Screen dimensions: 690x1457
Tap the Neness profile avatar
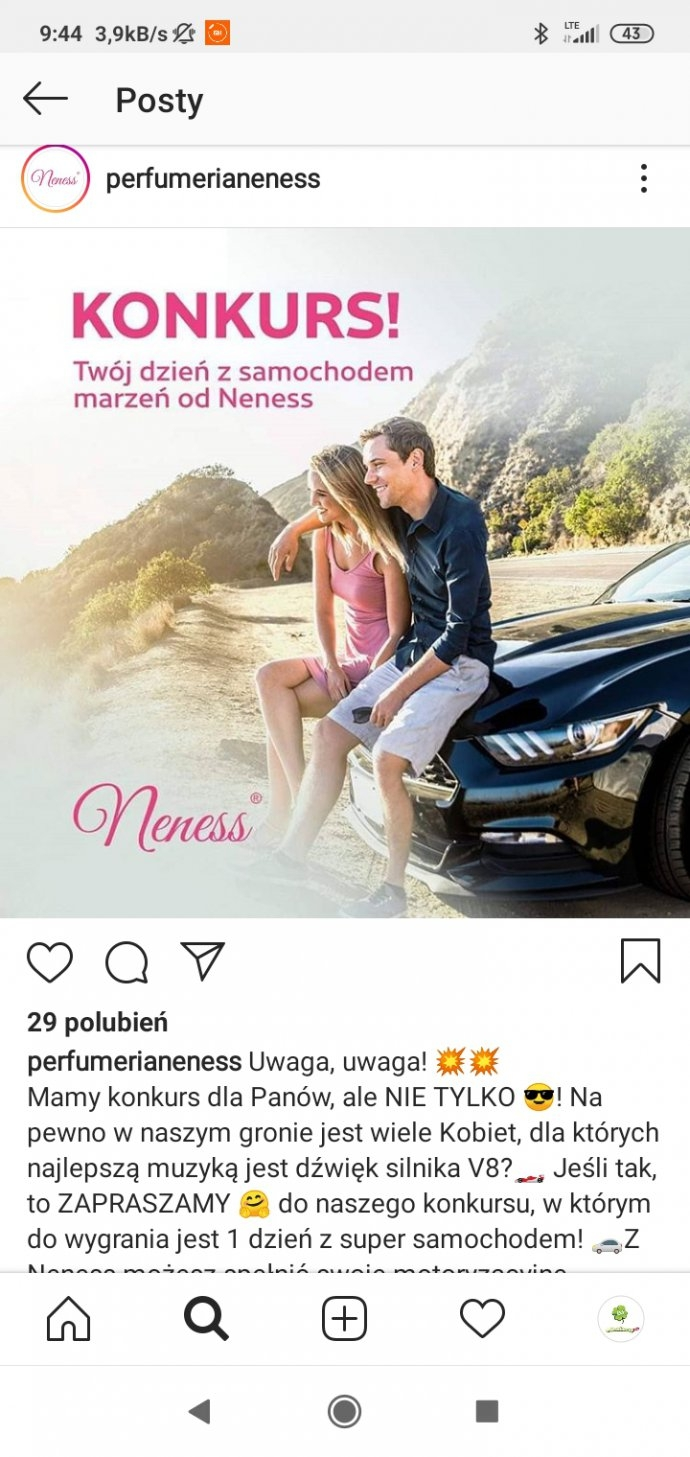55,179
